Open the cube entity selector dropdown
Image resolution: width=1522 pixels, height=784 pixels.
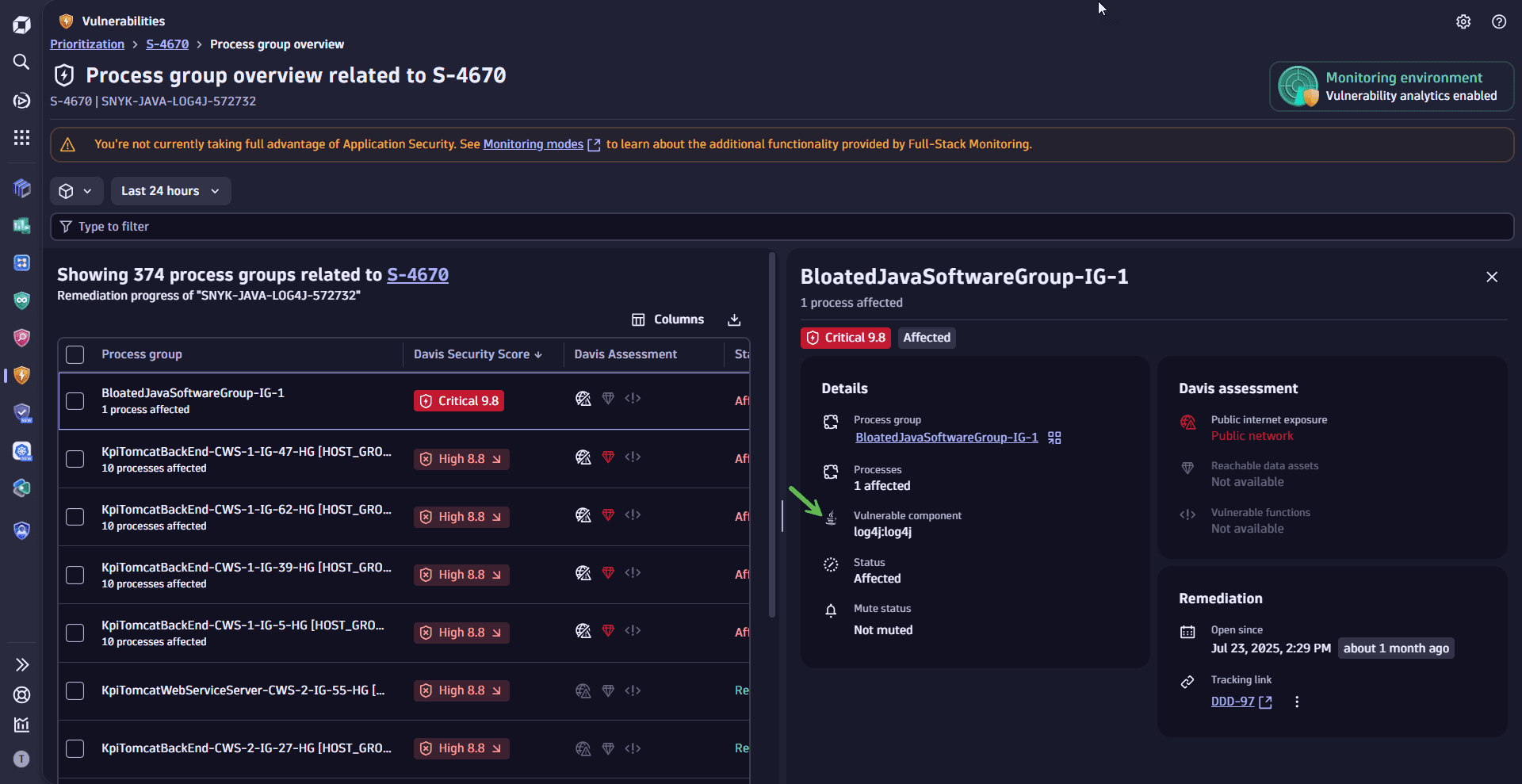click(76, 191)
